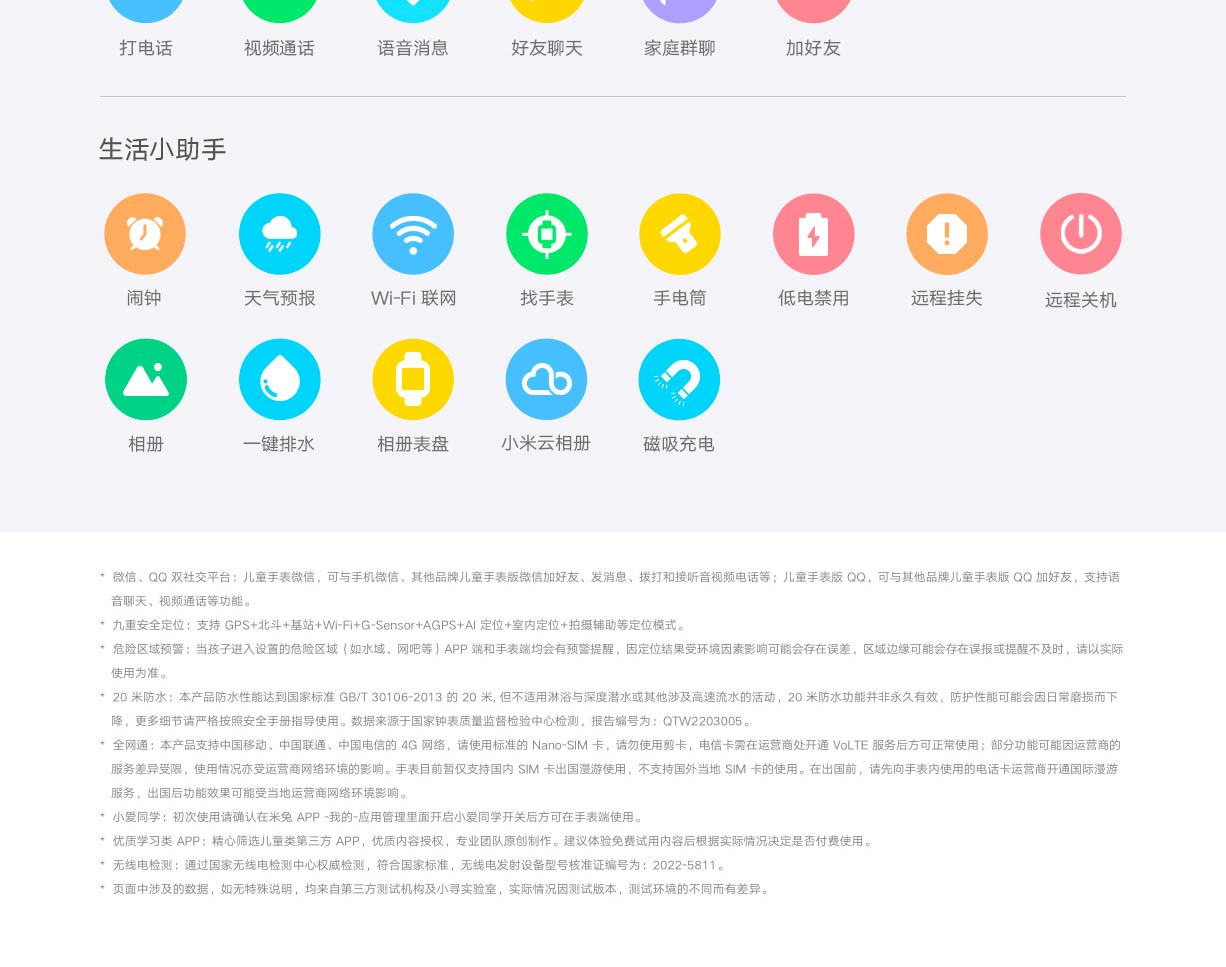The height and width of the screenshot is (967, 1226).
Task: Click the 好友聊天 label
Action: click(x=547, y=48)
